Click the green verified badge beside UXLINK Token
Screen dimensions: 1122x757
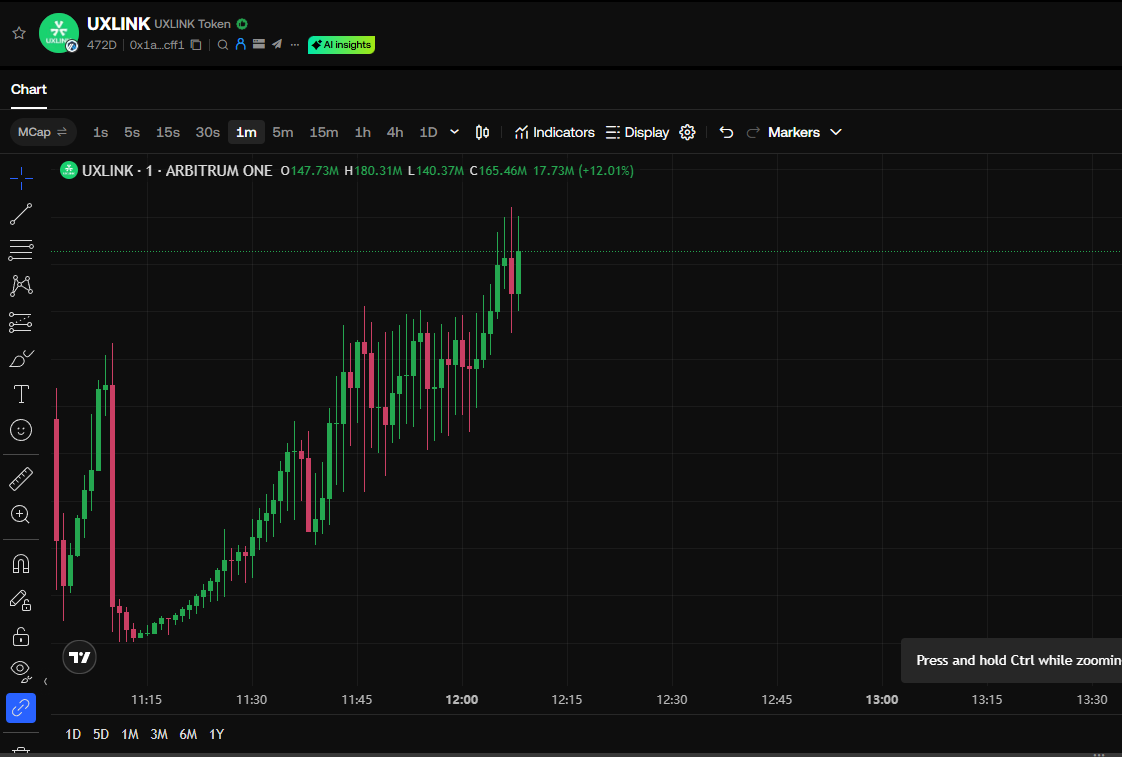(243, 24)
